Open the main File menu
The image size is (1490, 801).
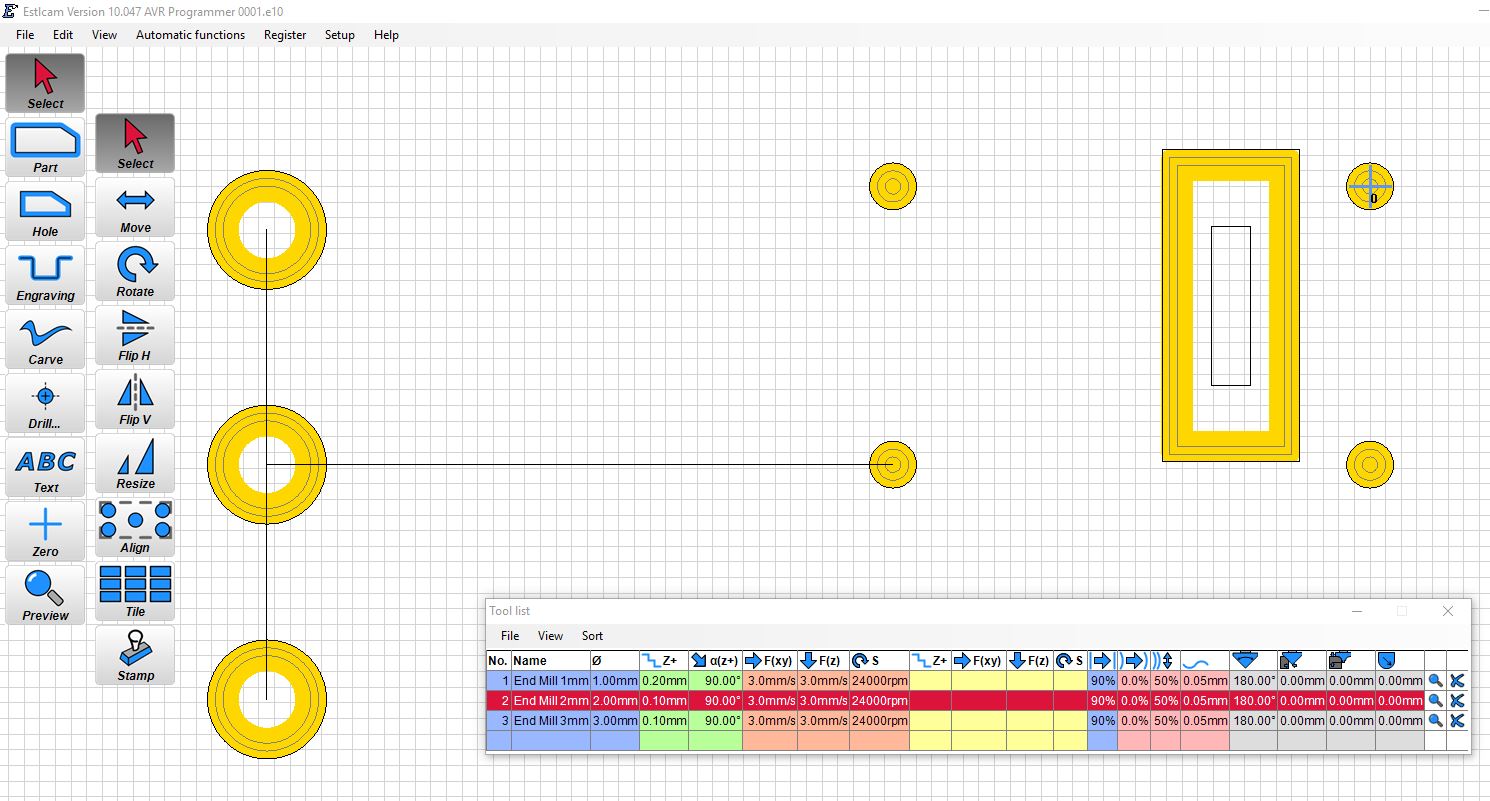click(x=25, y=34)
